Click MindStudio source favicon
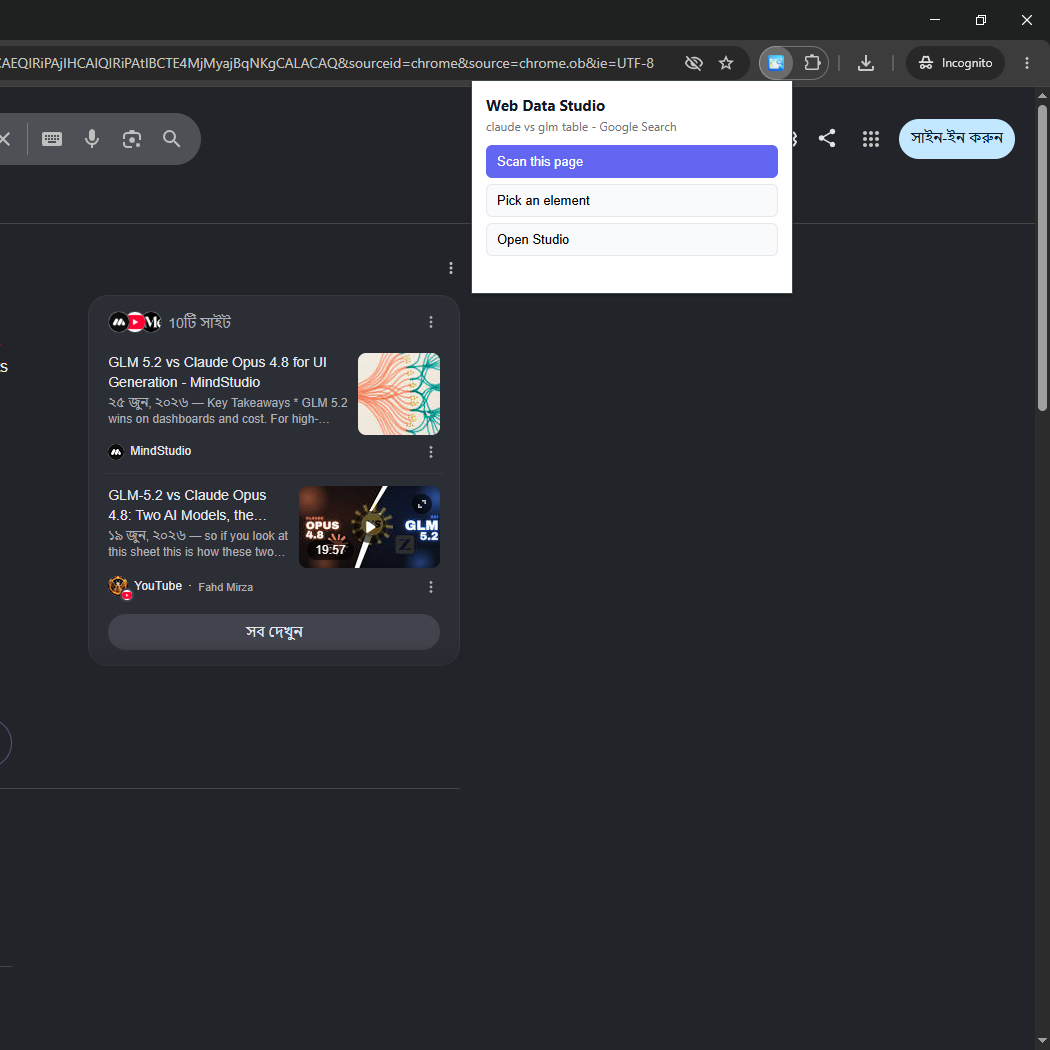Viewport: 1050px width, 1050px height. [116, 451]
